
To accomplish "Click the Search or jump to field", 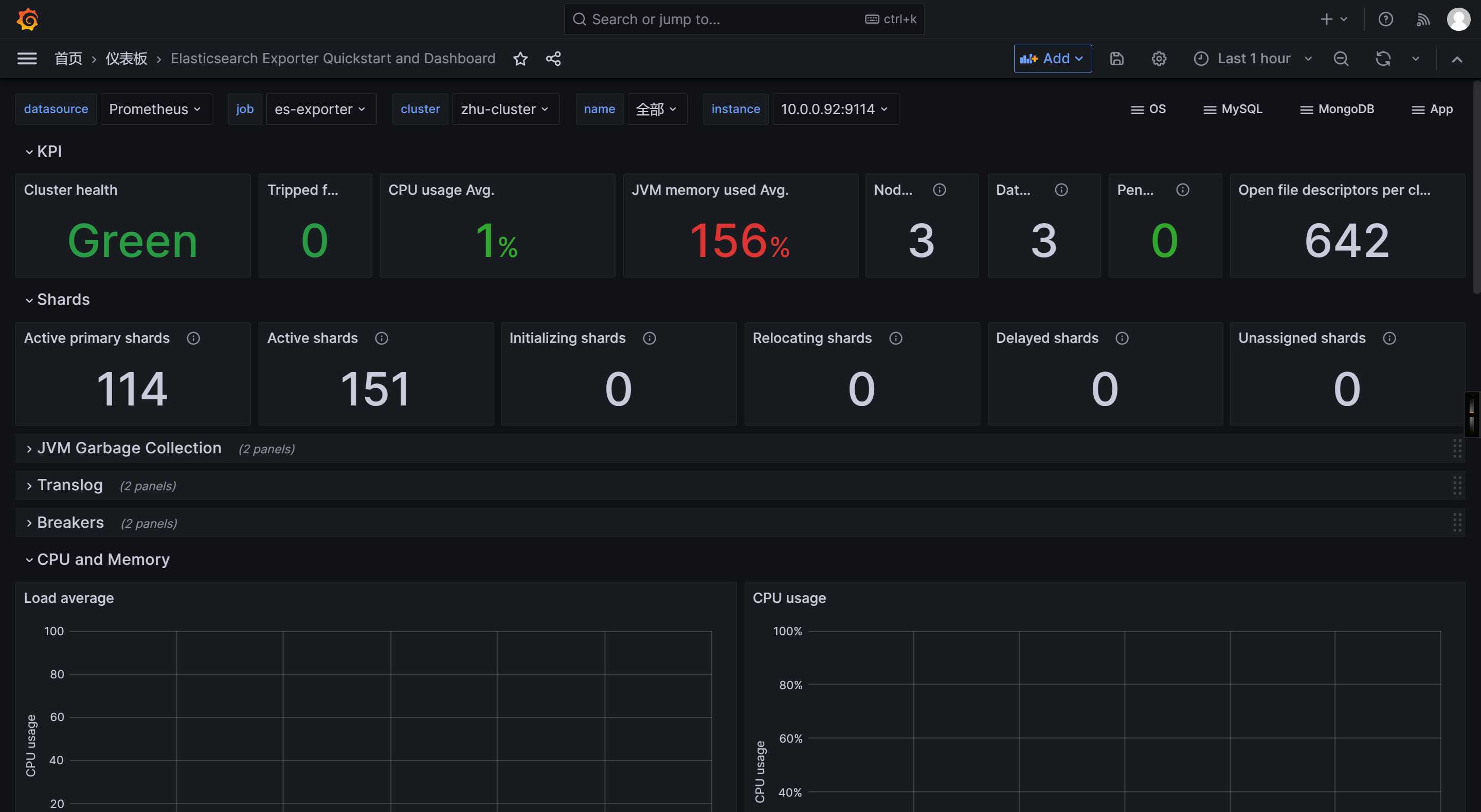I will click(x=725, y=20).
